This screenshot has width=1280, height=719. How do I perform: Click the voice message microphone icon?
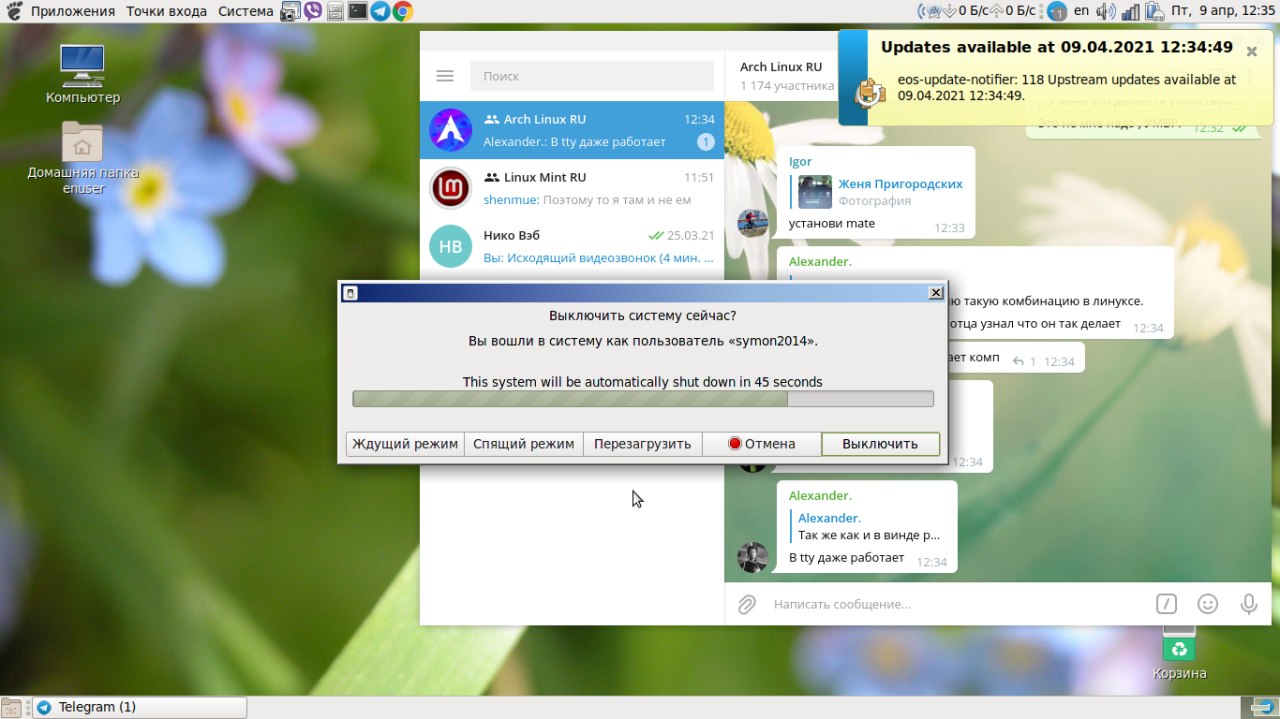(1249, 604)
